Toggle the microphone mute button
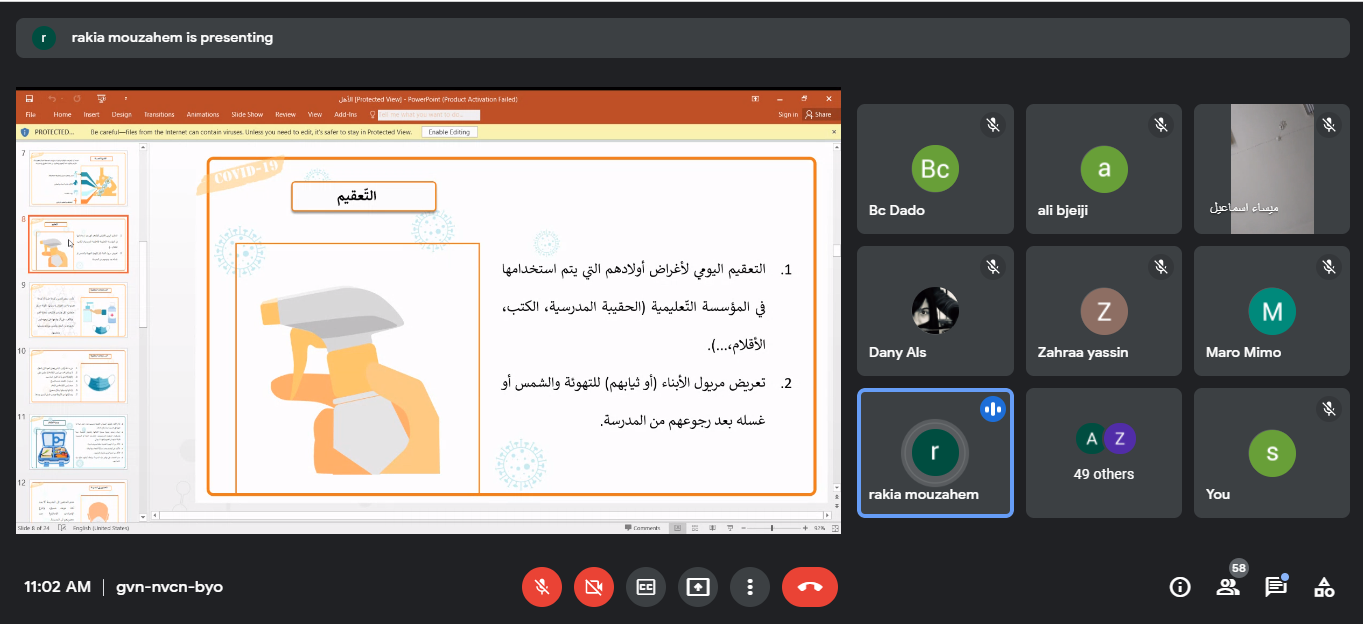This screenshot has height=624, width=1363. tap(542, 587)
